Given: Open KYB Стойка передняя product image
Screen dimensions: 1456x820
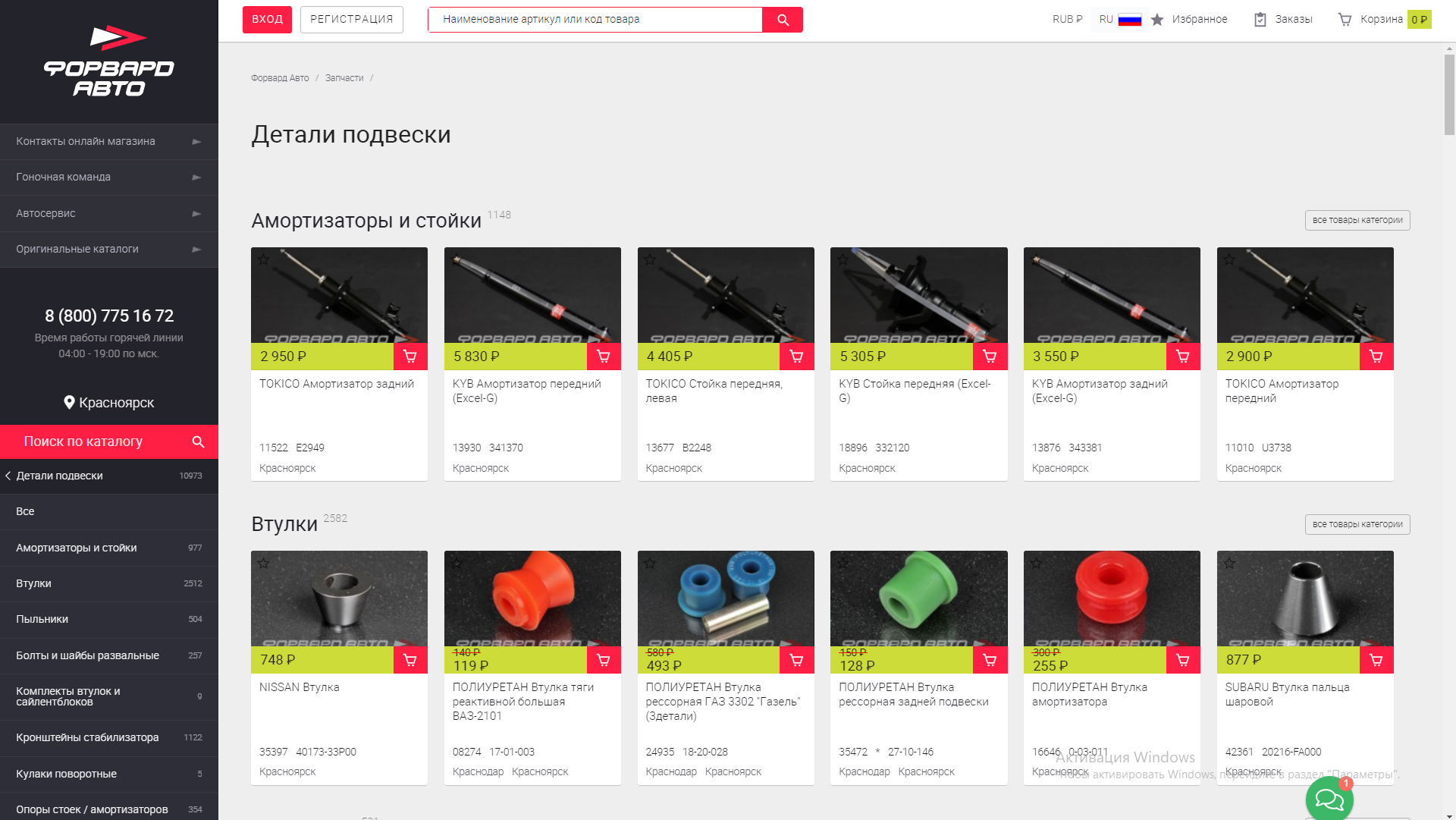Looking at the screenshot, I should (x=919, y=295).
